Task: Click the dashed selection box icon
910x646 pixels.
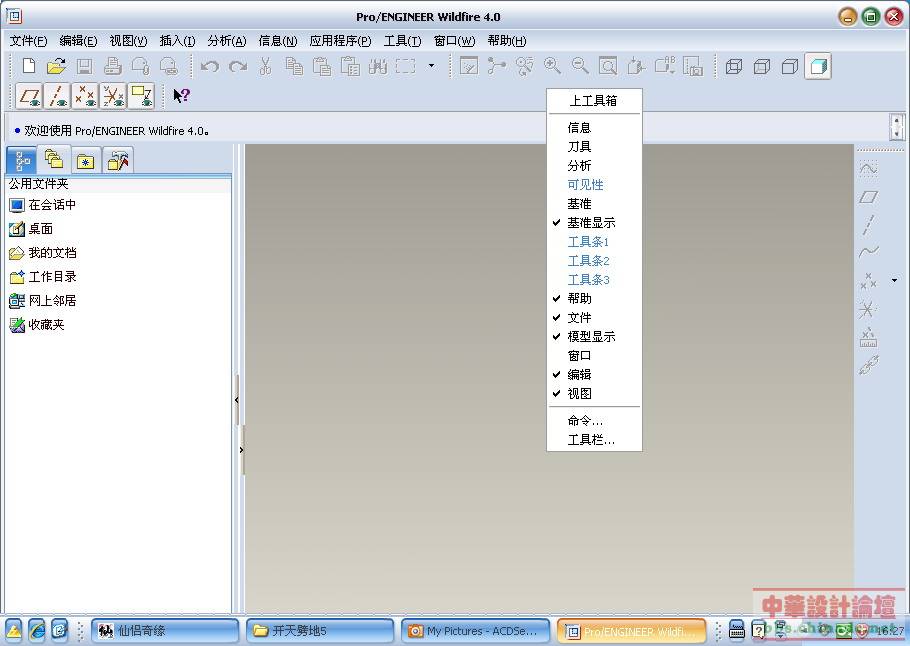Action: coord(406,66)
